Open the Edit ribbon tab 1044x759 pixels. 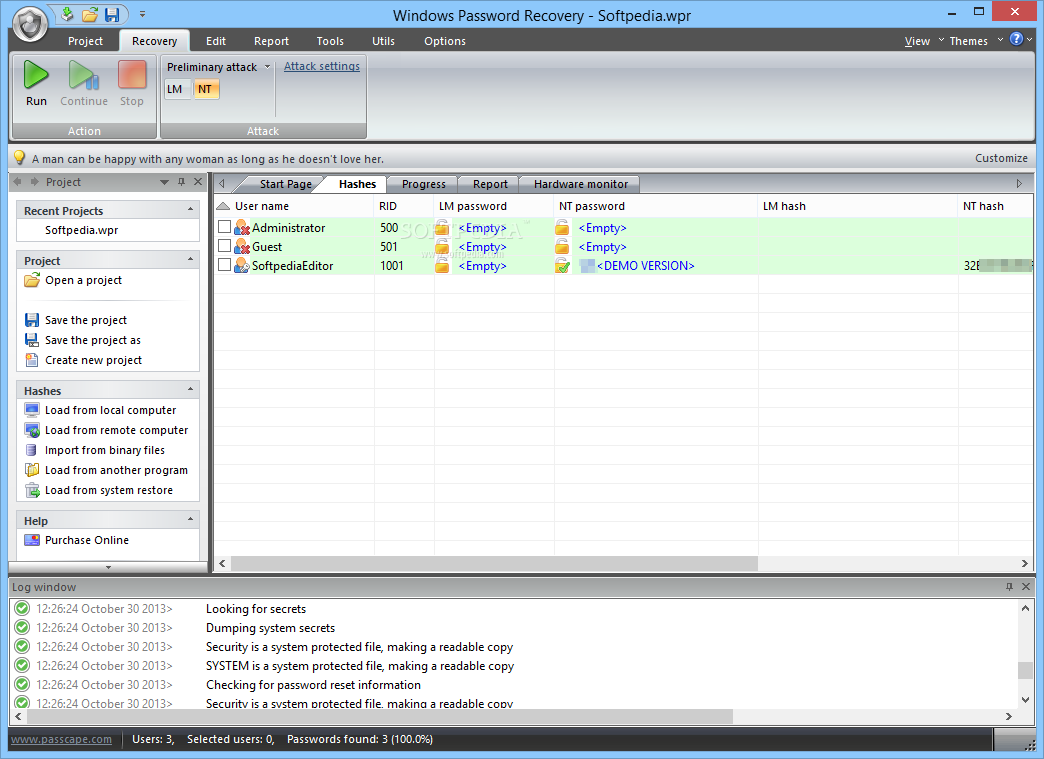(216, 41)
